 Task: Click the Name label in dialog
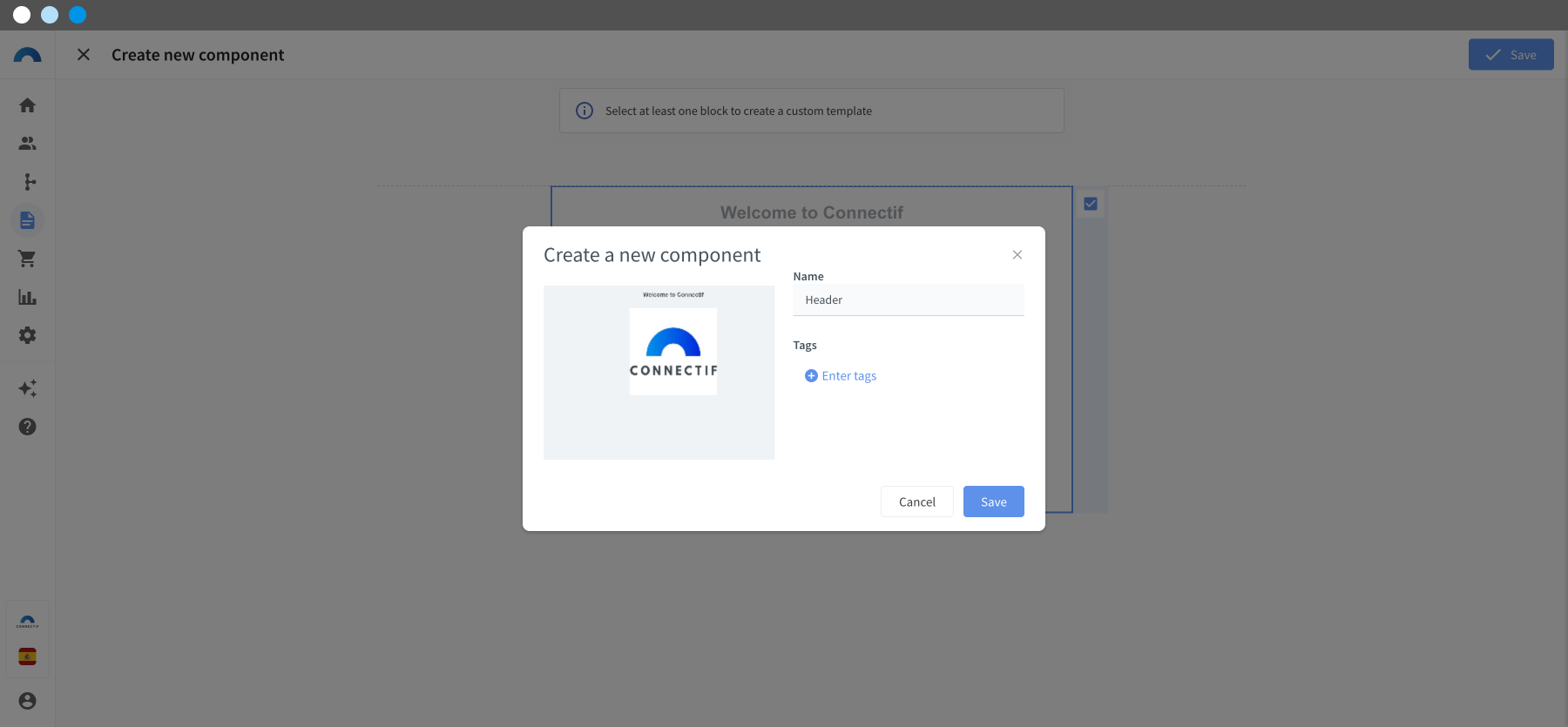[x=808, y=277]
